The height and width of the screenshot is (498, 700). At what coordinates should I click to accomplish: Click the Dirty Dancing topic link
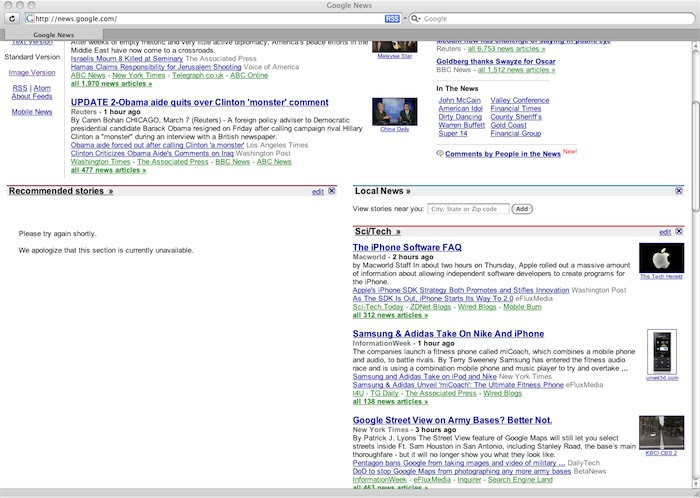click(x=460, y=117)
